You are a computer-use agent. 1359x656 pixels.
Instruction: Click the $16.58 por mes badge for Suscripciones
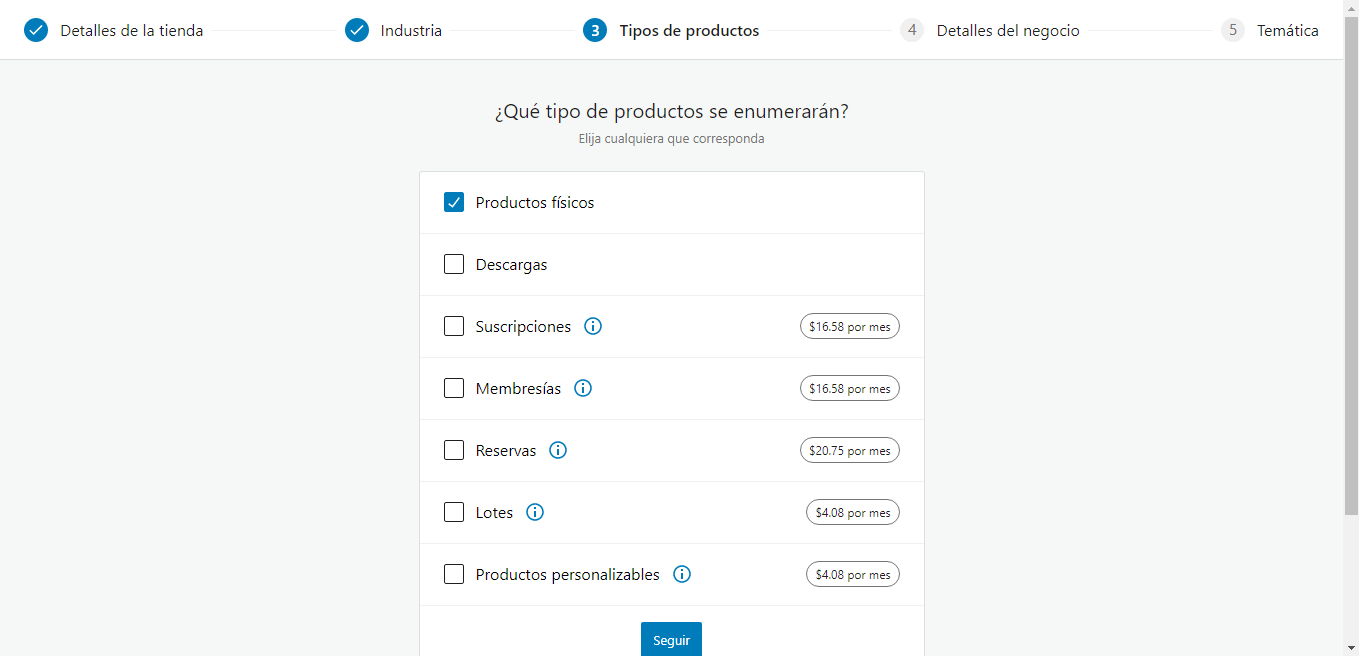(x=850, y=326)
